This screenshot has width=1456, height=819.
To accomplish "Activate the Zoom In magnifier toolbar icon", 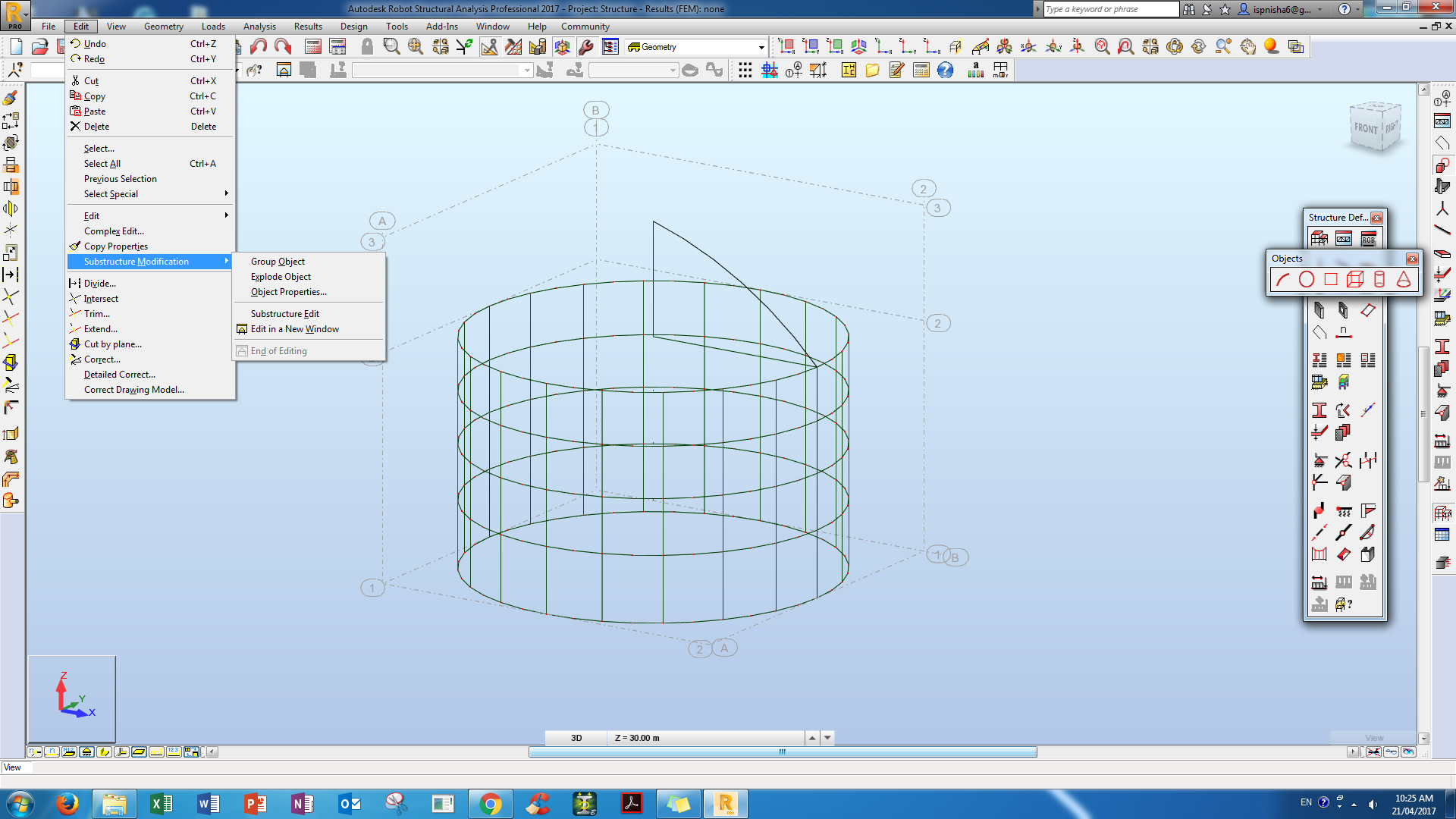I will click(1222, 46).
